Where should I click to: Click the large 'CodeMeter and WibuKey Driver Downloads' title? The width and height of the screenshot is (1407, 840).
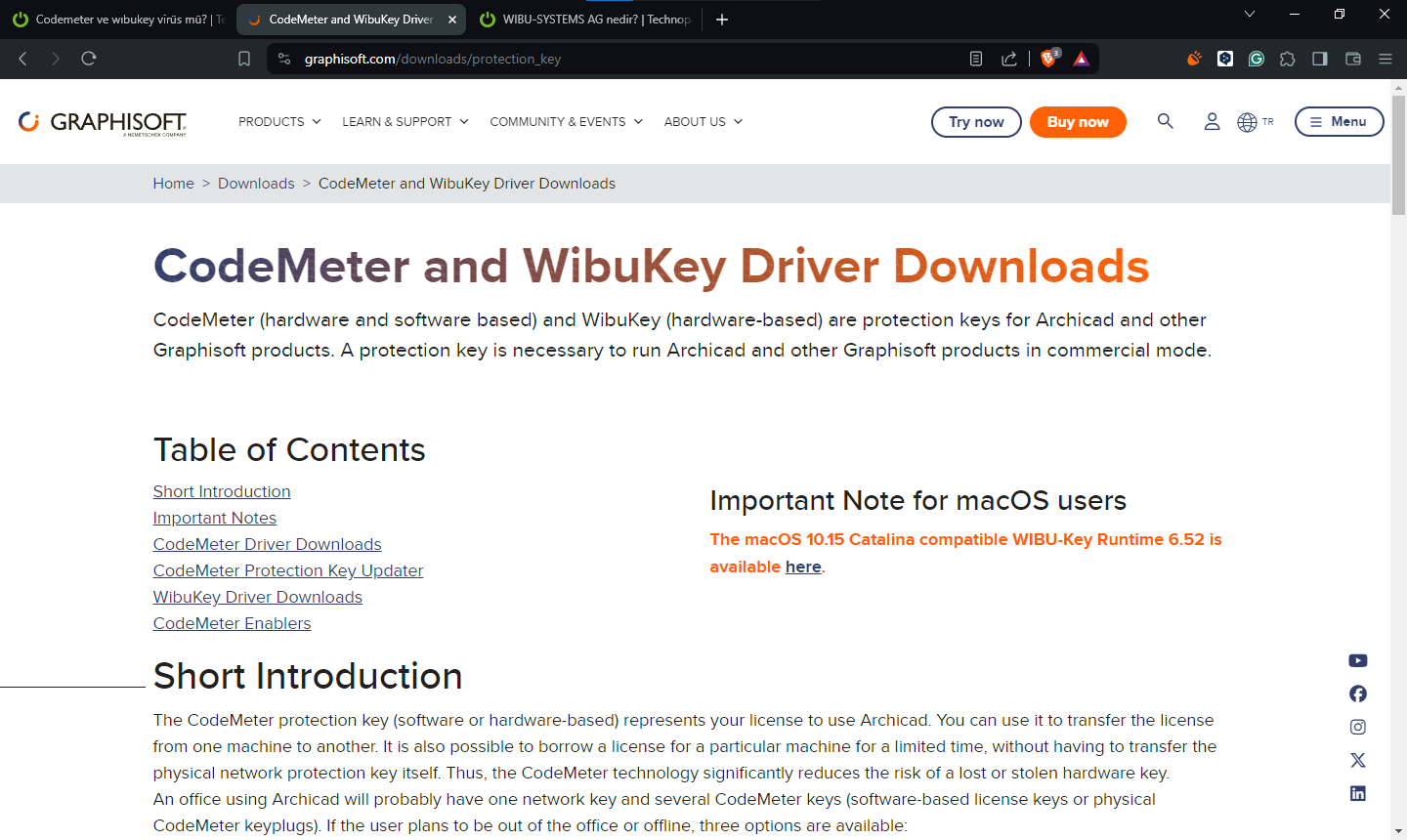652,267
